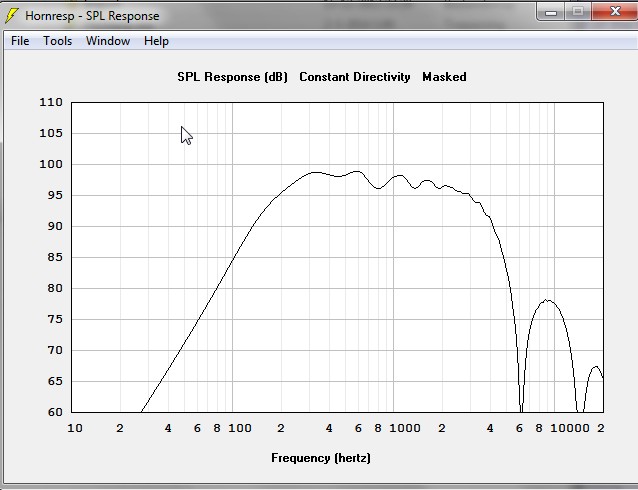Click the 'Frequency (hertz)' axis label
This screenshot has width=638, height=490.
point(321,458)
